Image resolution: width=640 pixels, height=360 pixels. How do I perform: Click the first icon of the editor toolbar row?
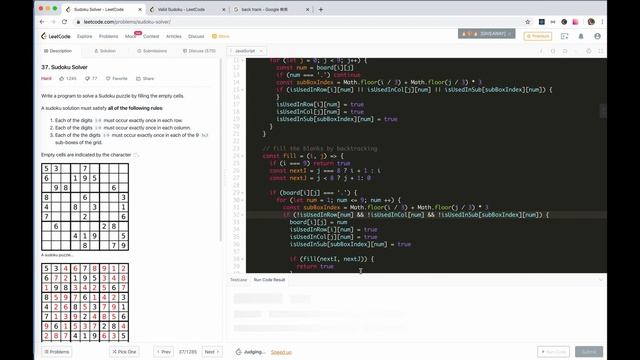click(x=541, y=51)
